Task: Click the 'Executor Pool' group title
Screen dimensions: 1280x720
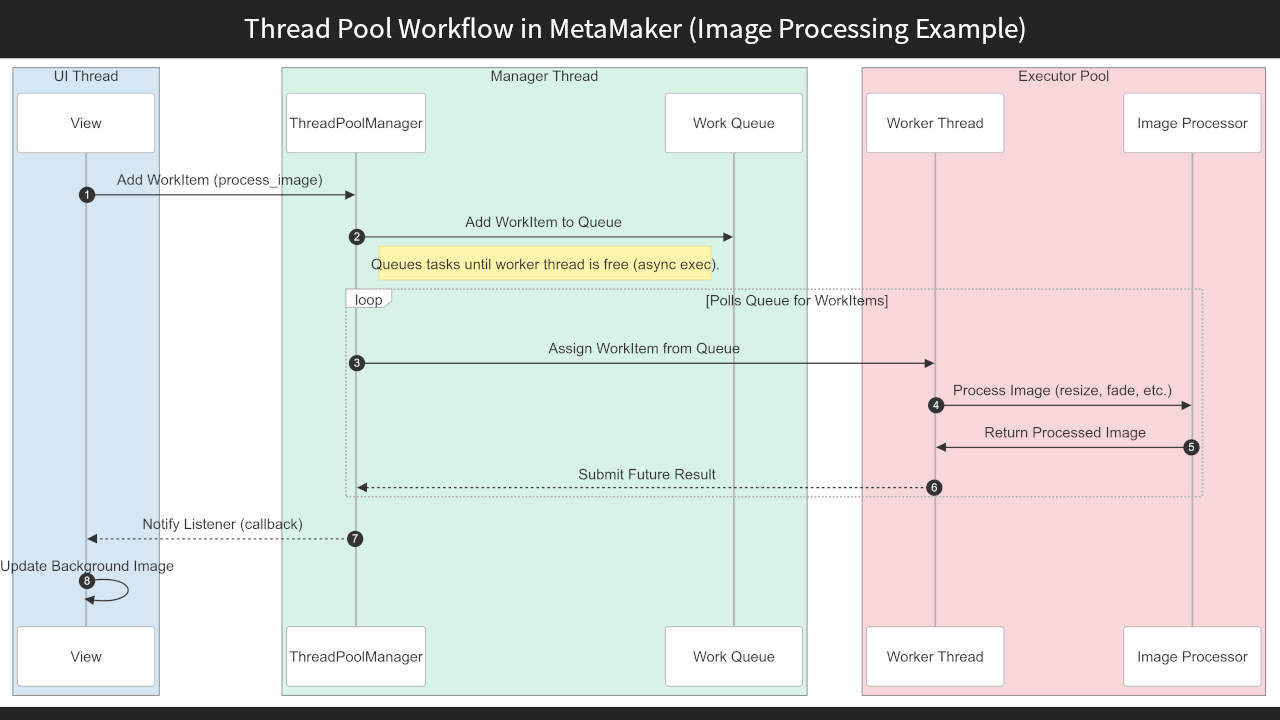Action: pyautogui.click(x=1063, y=76)
